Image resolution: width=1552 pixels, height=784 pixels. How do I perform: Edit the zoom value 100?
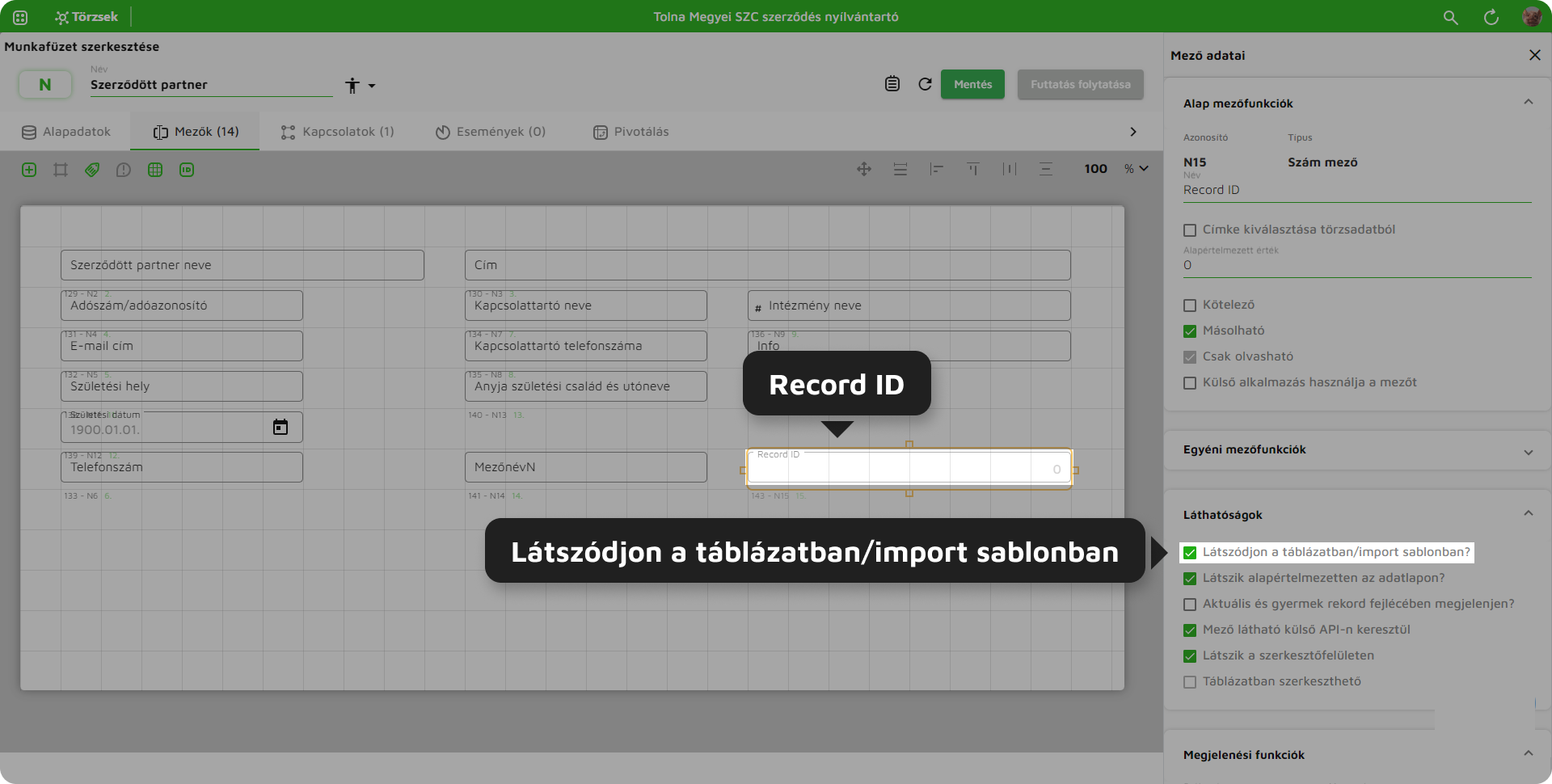coord(1096,169)
